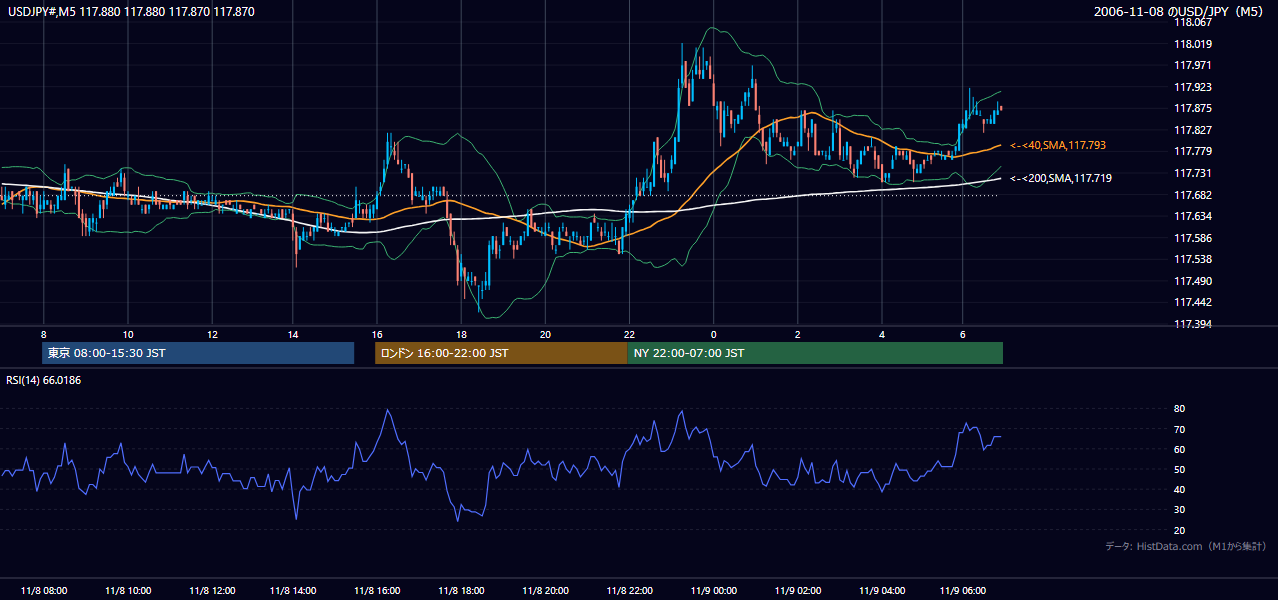This screenshot has height=600, width=1278.
Task: Click price axis label 117.923
Action: pos(1192,87)
